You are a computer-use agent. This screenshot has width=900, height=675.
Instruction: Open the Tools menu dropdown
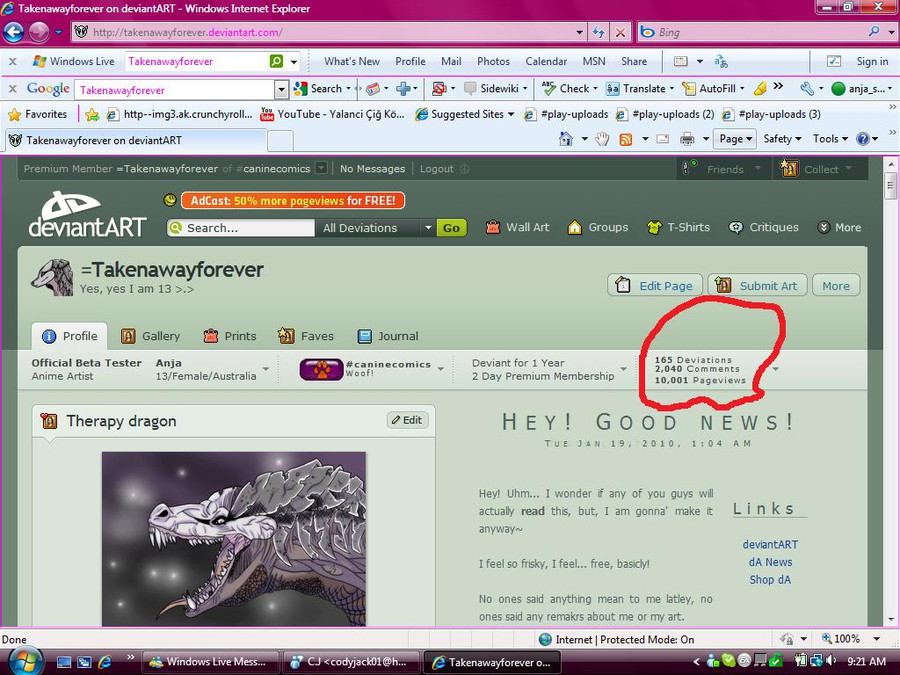tap(829, 139)
